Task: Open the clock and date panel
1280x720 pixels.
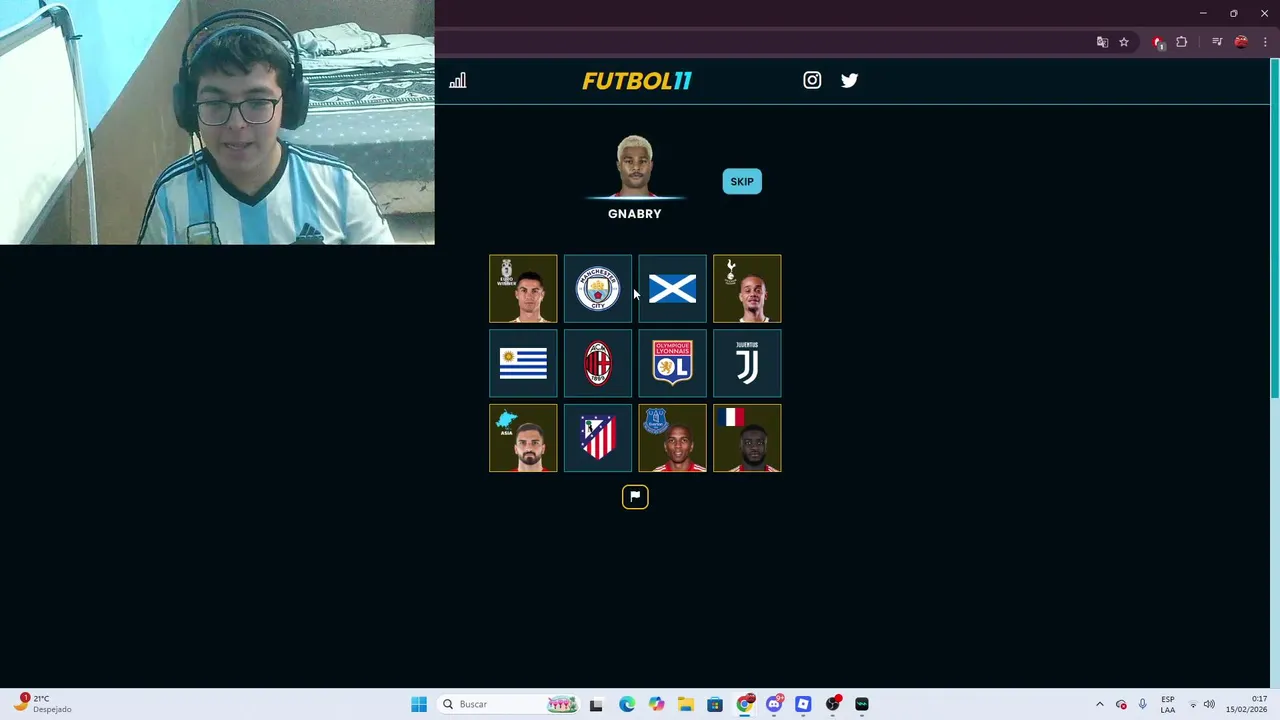Action: click(1246, 704)
